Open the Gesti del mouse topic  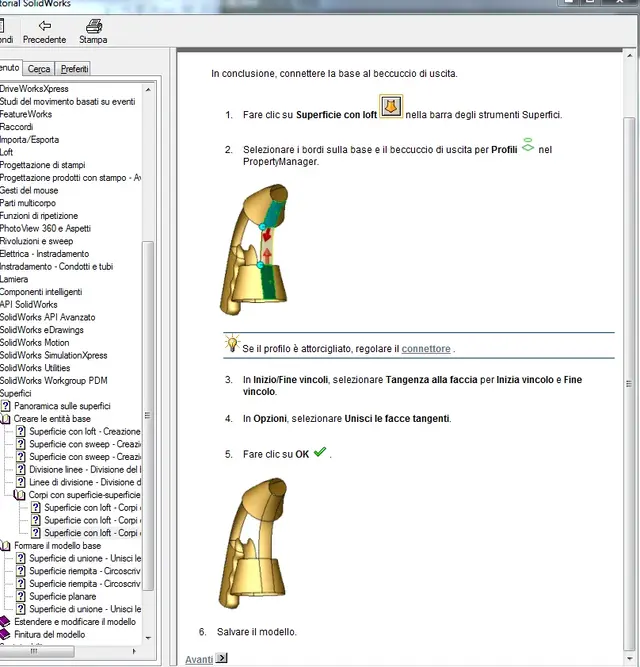[29, 191]
